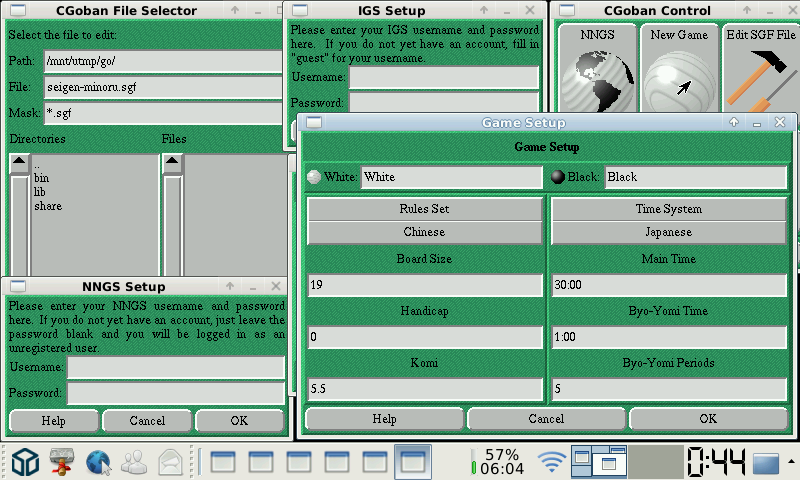Click the white stone icon in Game Setup

point(314,177)
